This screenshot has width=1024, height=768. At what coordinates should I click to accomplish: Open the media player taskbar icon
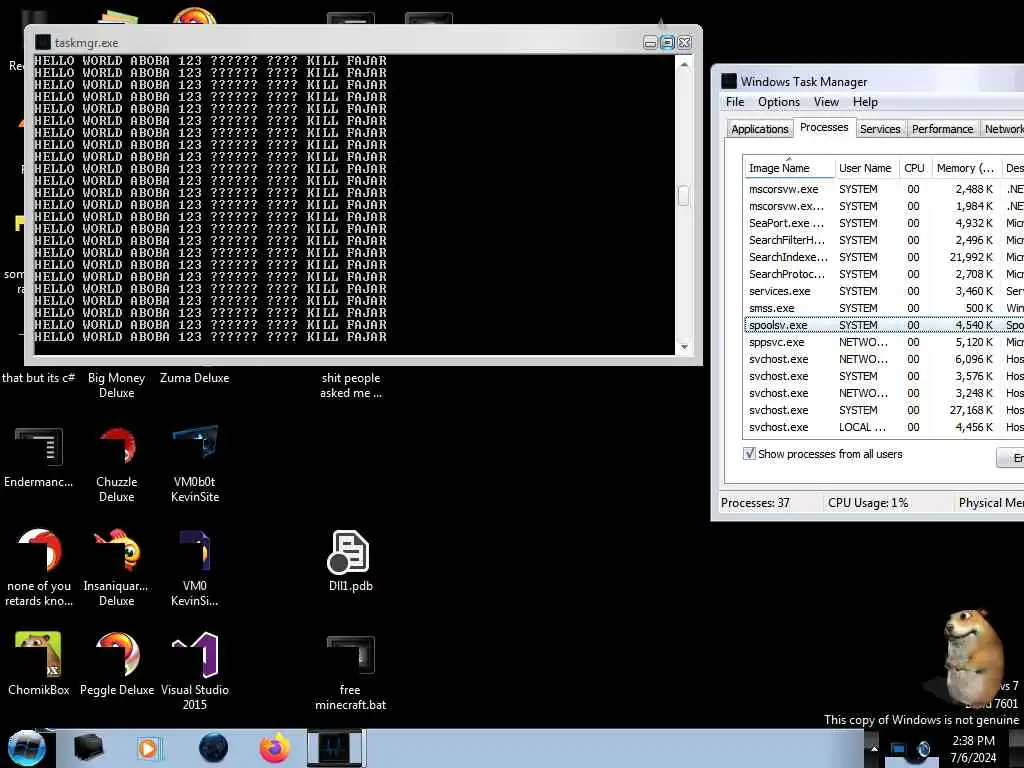[x=149, y=748]
